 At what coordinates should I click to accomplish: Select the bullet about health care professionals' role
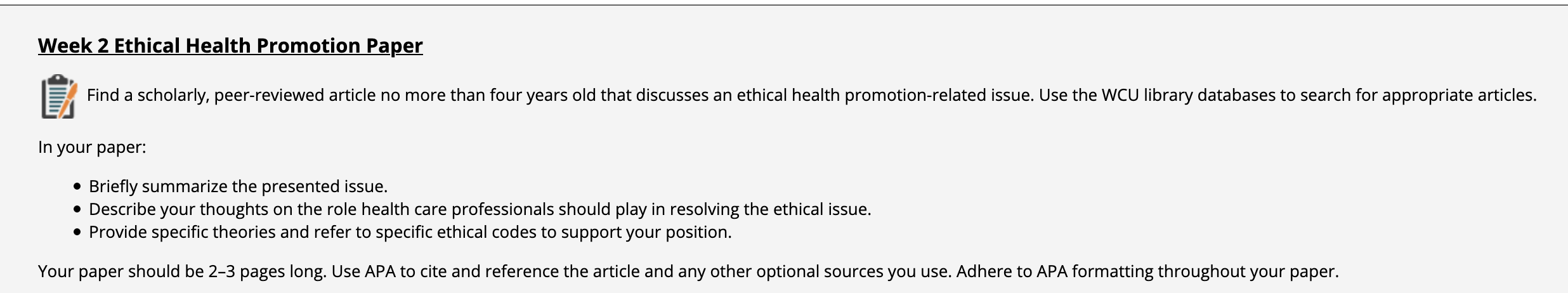click(x=480, y=209)
